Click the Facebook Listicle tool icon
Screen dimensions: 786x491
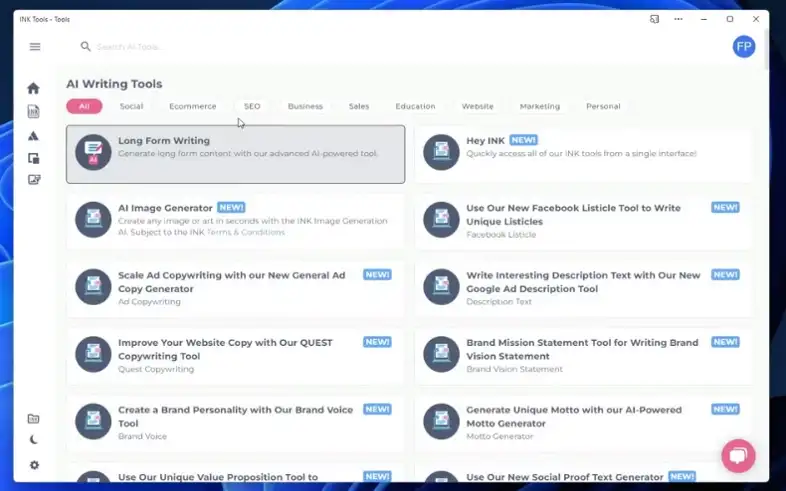[x=441, y=219]
